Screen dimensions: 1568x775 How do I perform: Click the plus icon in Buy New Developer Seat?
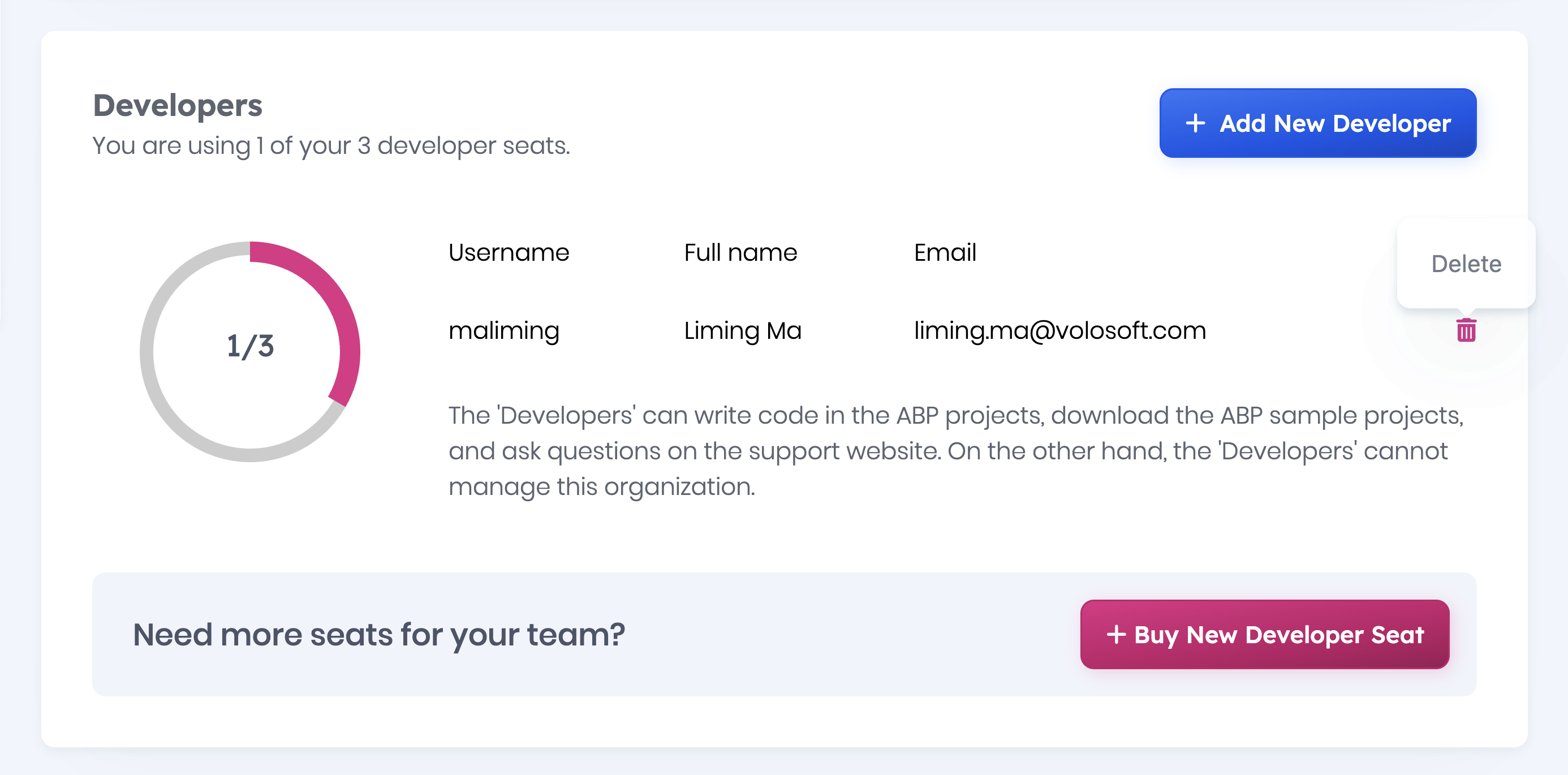pos(1115,634)
